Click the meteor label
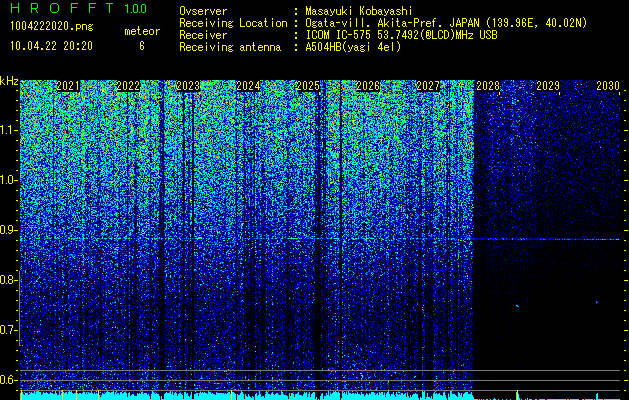This screenshot has height=400, width=629. (x=142, y=31)
